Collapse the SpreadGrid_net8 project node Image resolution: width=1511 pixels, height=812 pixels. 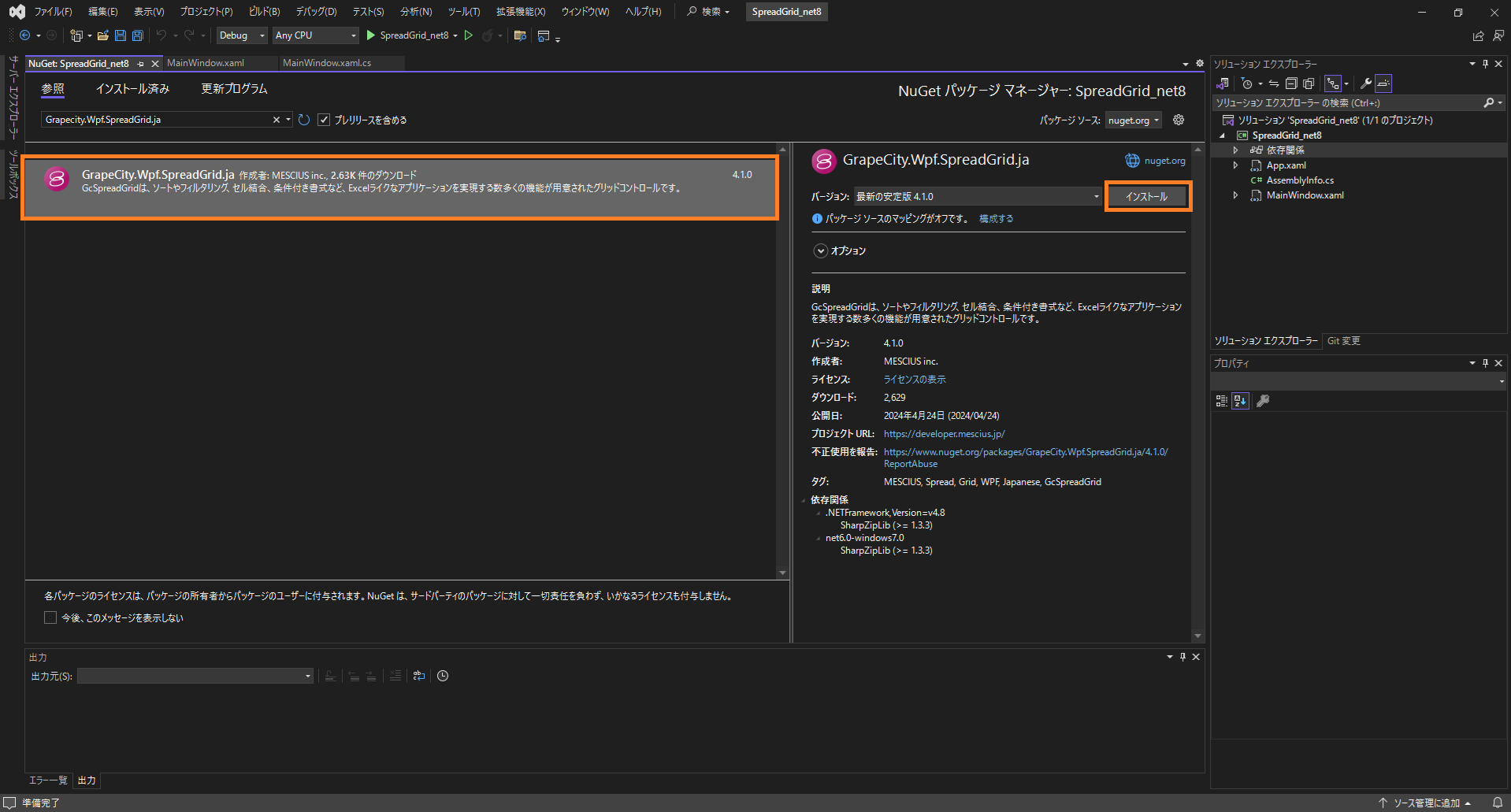point(1222,135)
